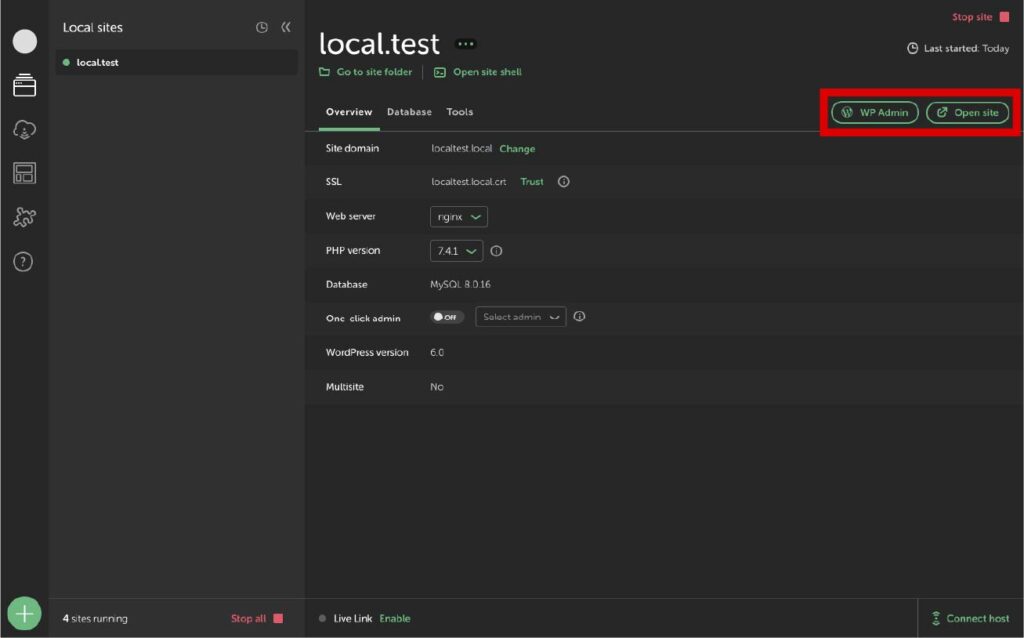Click the Multisite No value
This screenshot has height=638, width=1024.
pyautogui.click(x=437, y=387)
